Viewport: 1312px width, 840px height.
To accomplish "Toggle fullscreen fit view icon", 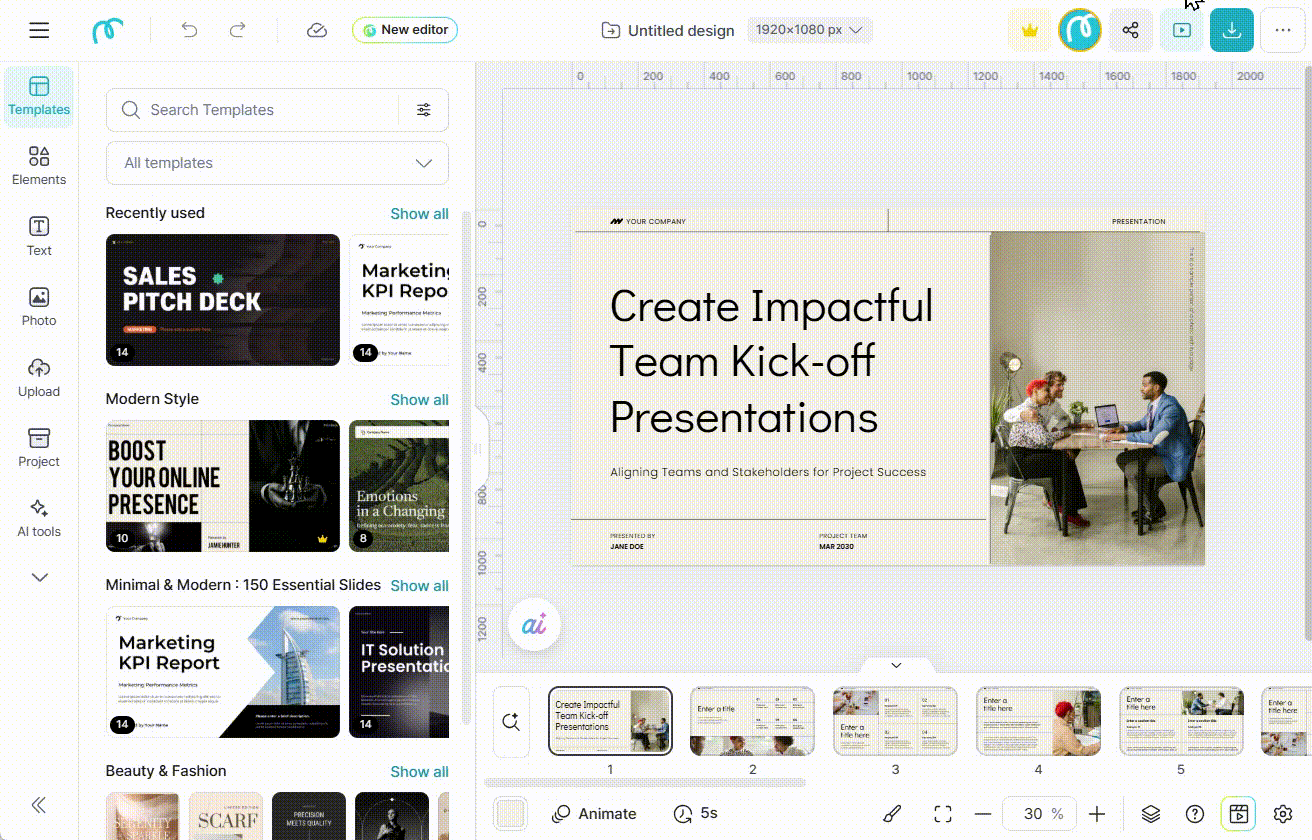I will point(942,814).
